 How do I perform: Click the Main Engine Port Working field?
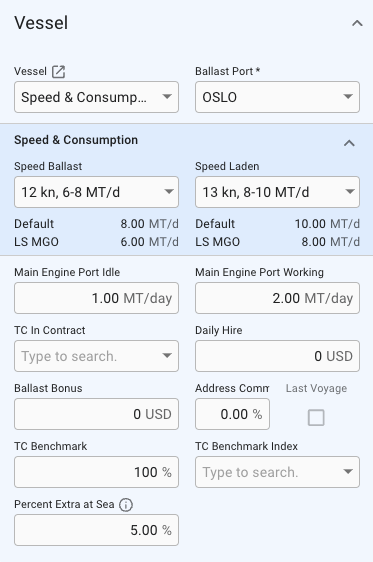pos(277,298)
